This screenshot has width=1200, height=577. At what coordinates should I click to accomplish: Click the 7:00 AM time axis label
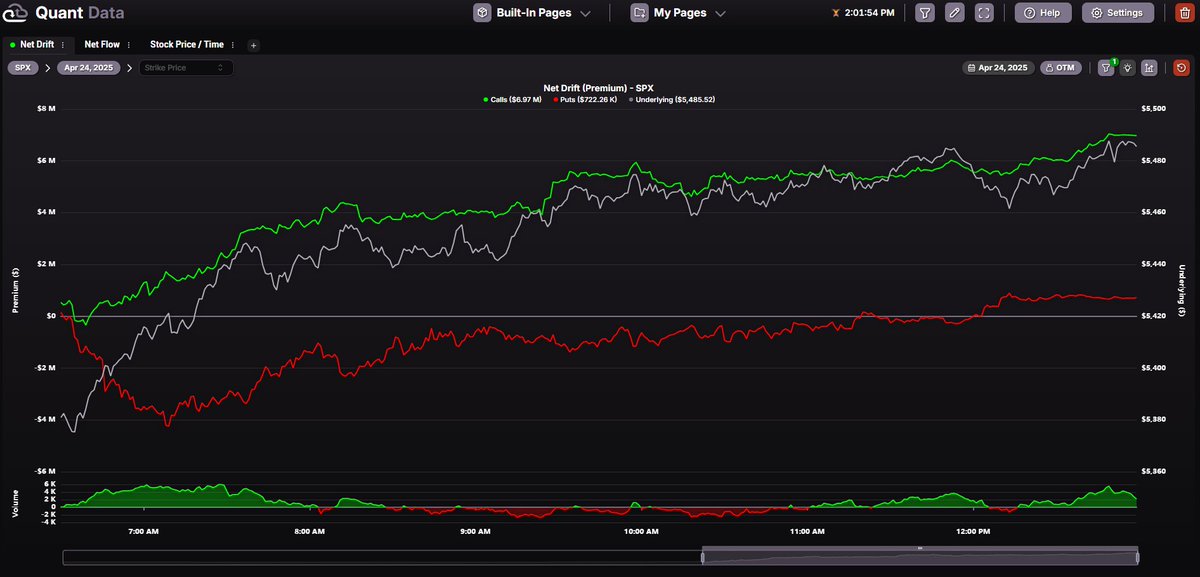point(144,531)
